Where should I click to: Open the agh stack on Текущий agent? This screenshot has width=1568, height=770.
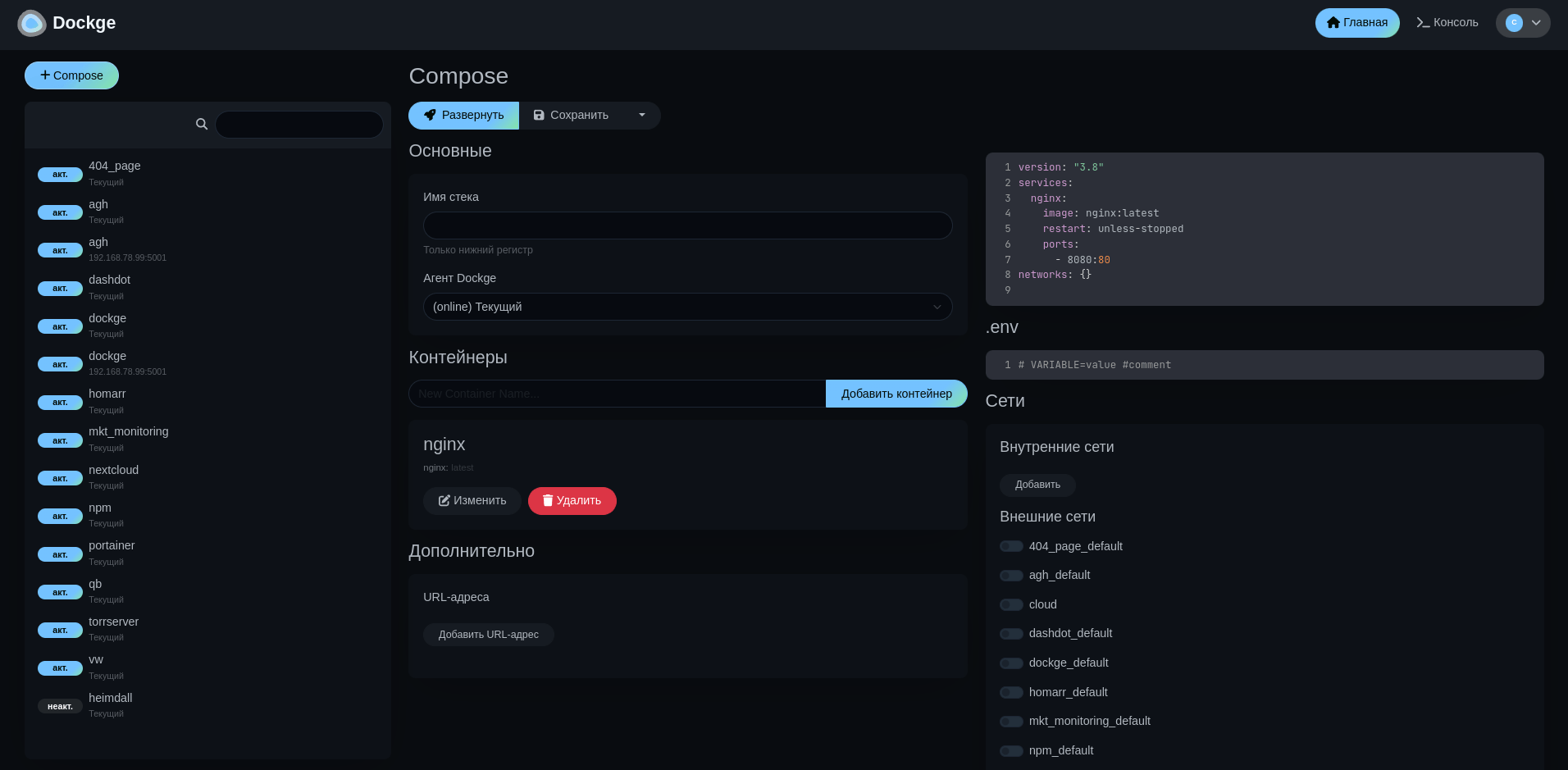pos(207,212)
